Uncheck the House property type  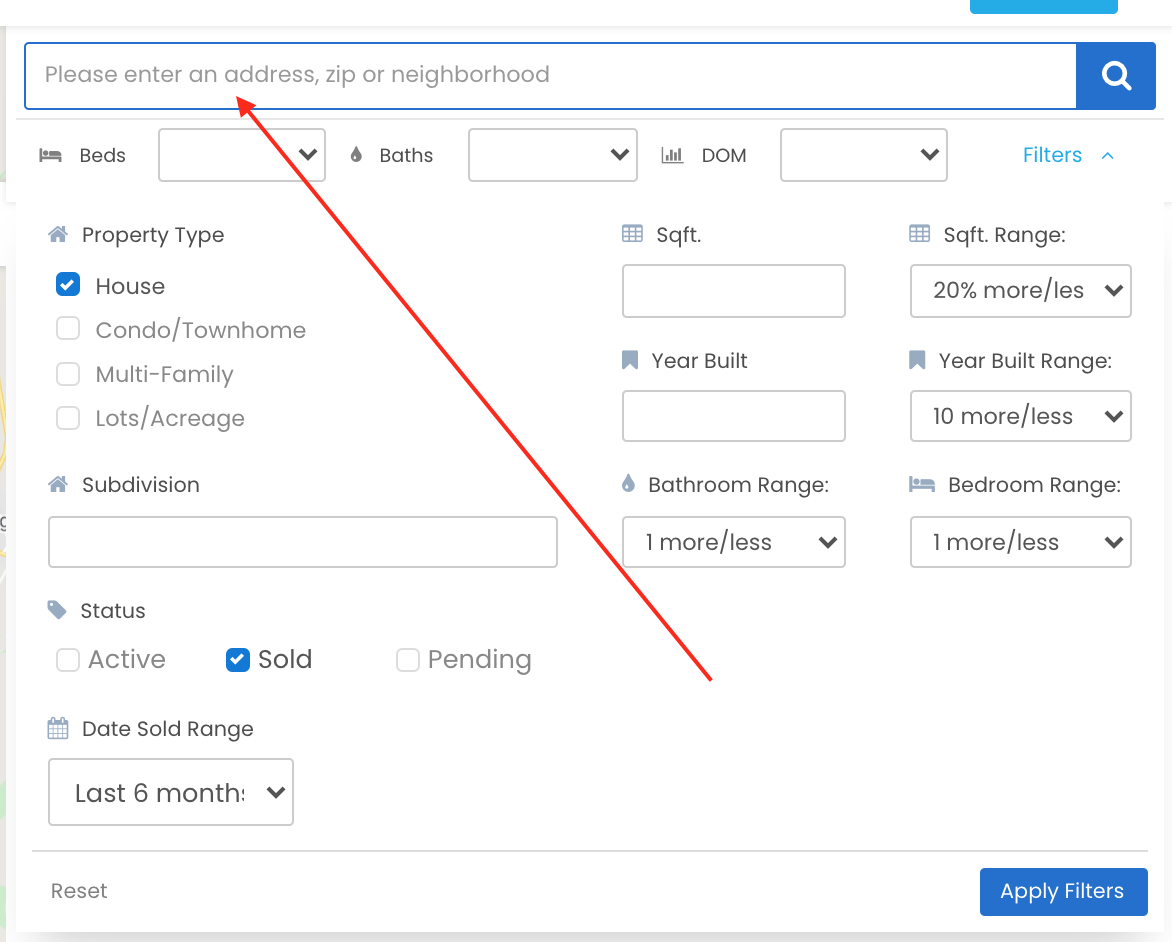[67, 284]
